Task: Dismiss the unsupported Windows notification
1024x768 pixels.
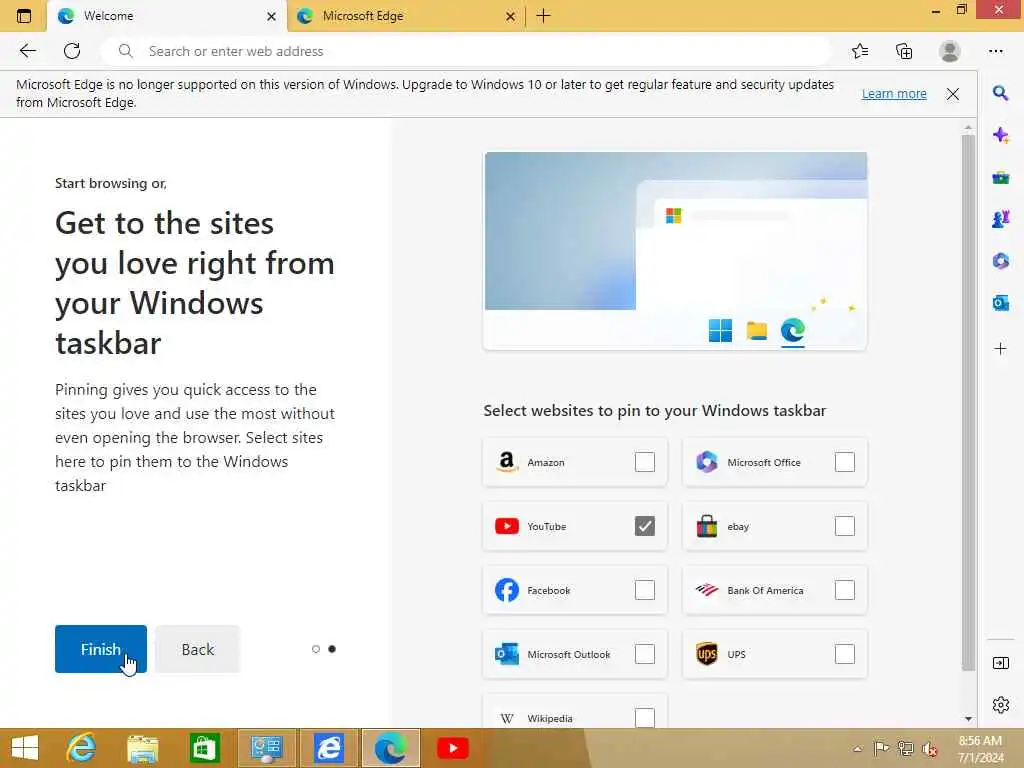Action: pos(953,94)
